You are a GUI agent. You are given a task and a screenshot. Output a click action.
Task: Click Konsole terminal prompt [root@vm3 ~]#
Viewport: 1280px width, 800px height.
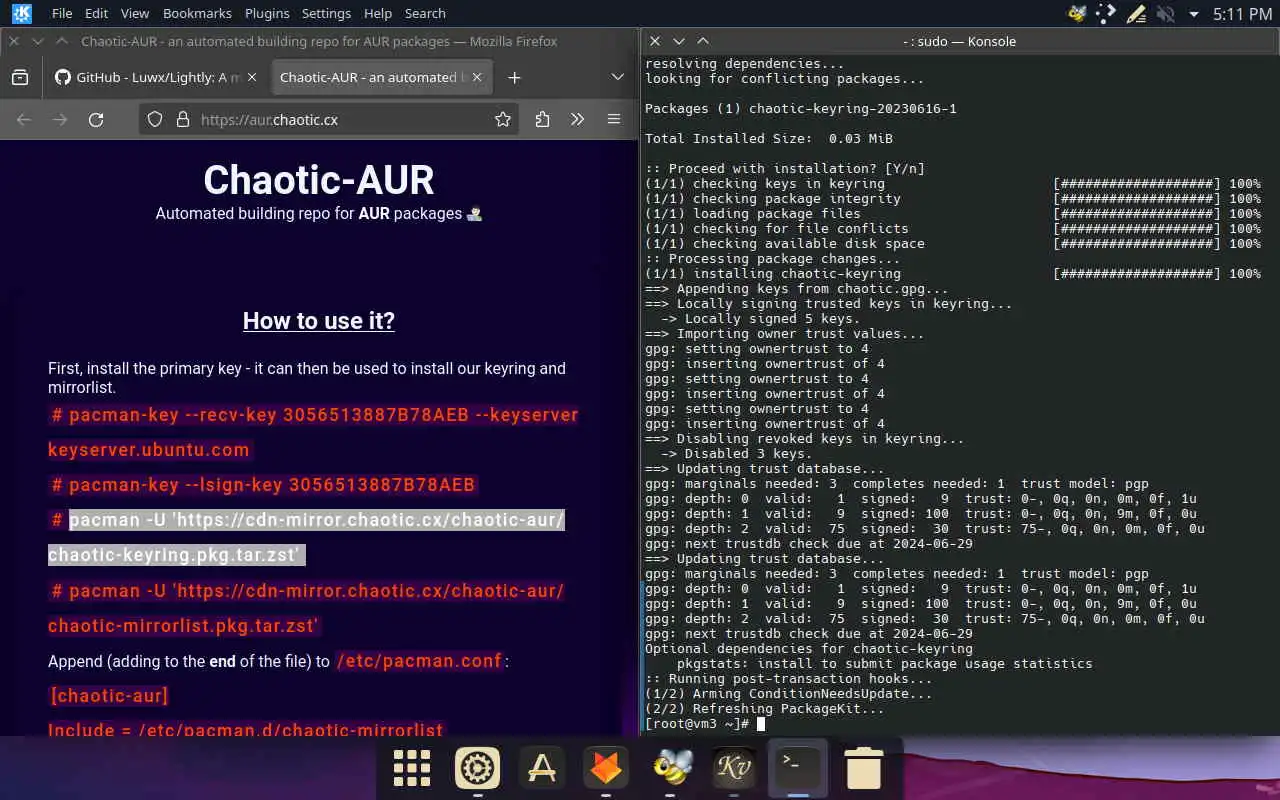[697, 723]
